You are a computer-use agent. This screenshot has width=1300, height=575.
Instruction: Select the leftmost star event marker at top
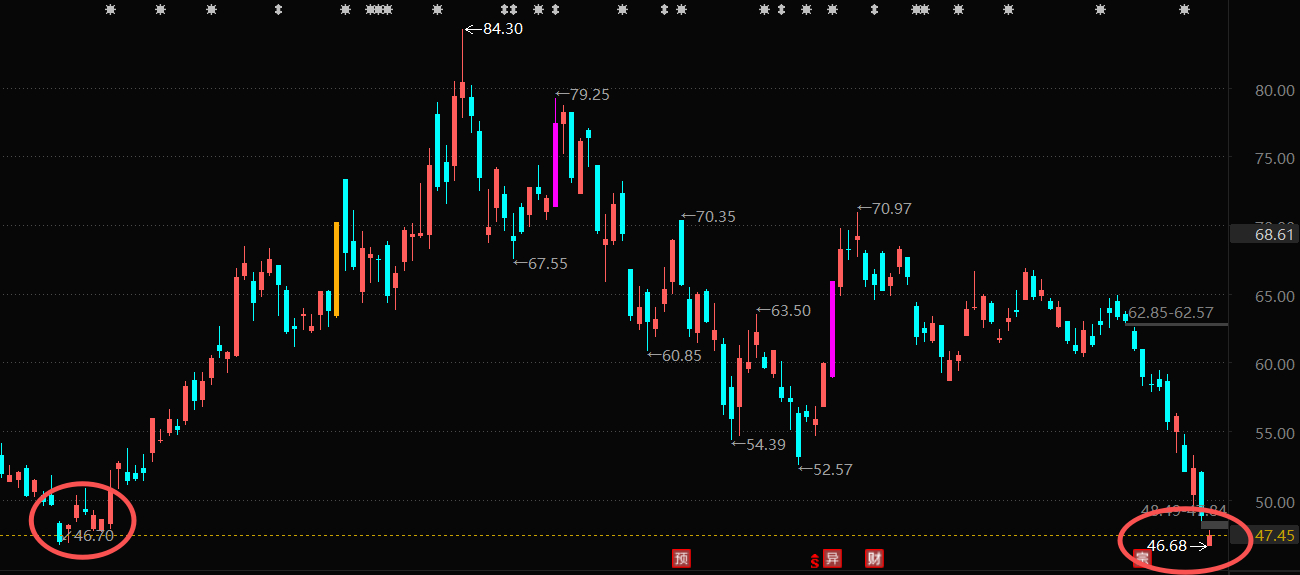pyautogui.click(x=111, y=10)
